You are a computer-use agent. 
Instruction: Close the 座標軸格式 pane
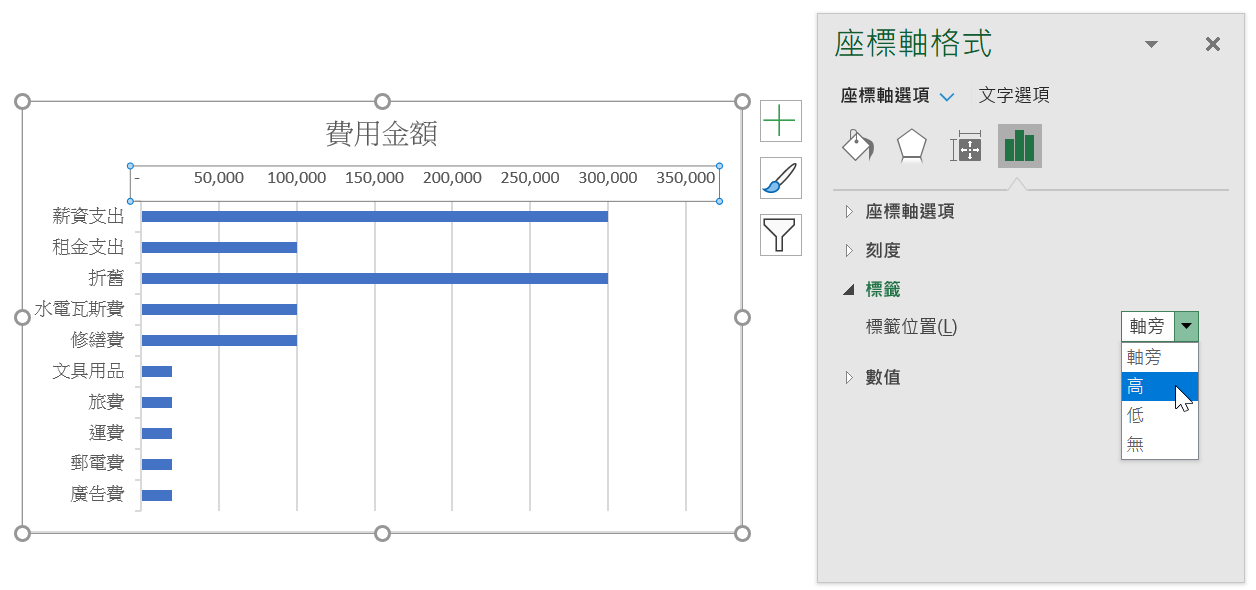[x=1213, y=44]
